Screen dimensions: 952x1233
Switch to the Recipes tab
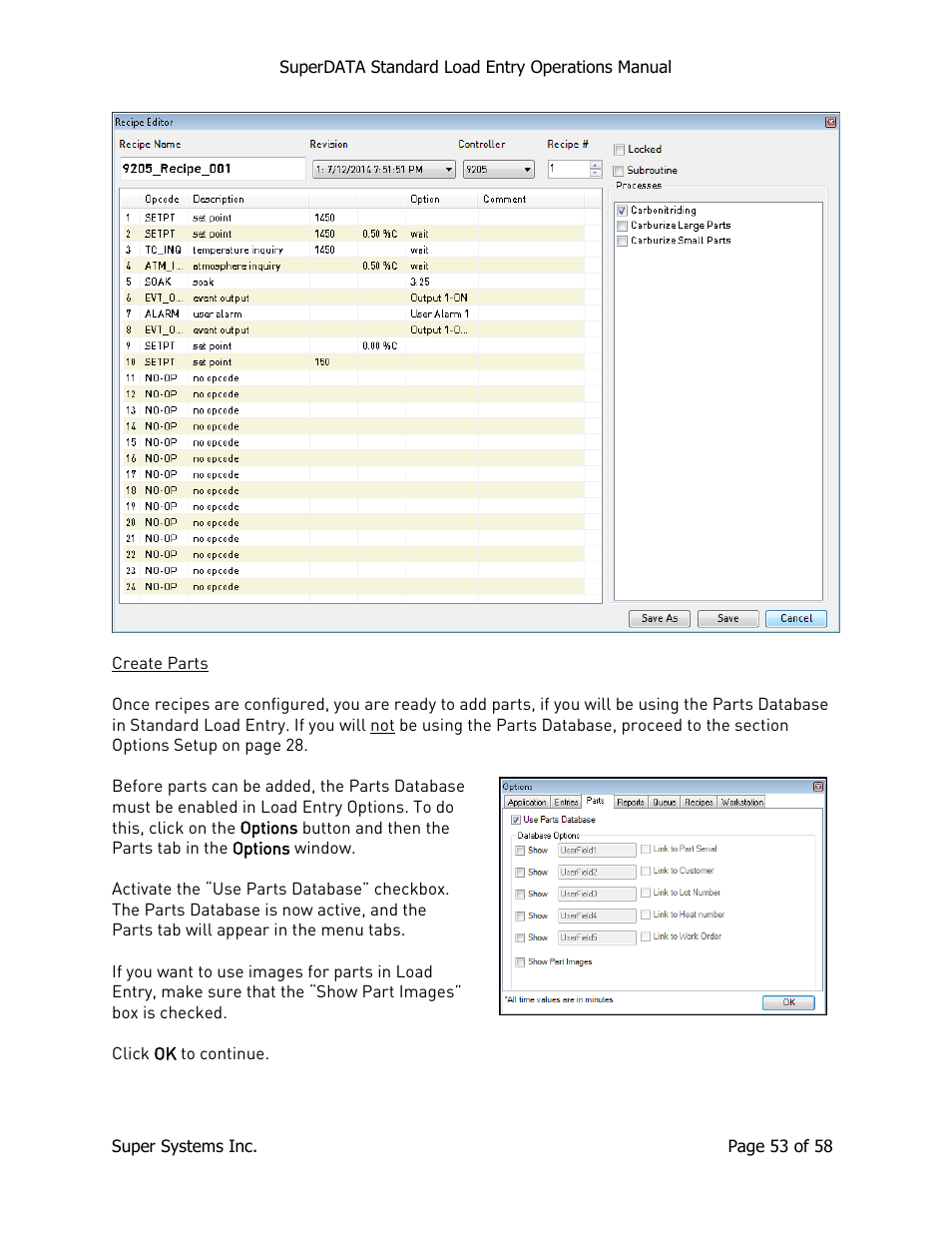click(x=699, y=803)
